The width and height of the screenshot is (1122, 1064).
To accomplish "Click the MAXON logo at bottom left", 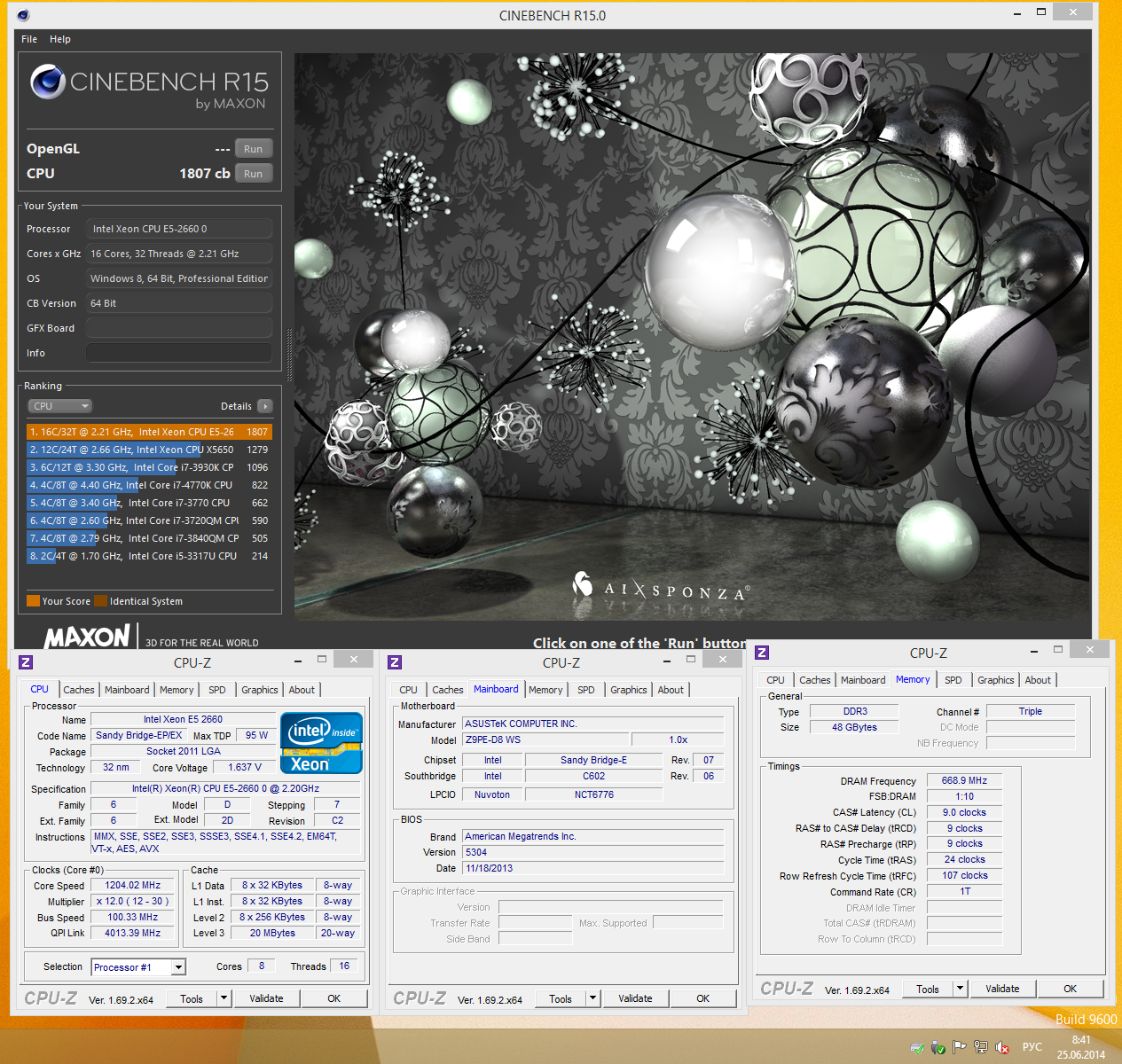I will click(x=87, y=637).
